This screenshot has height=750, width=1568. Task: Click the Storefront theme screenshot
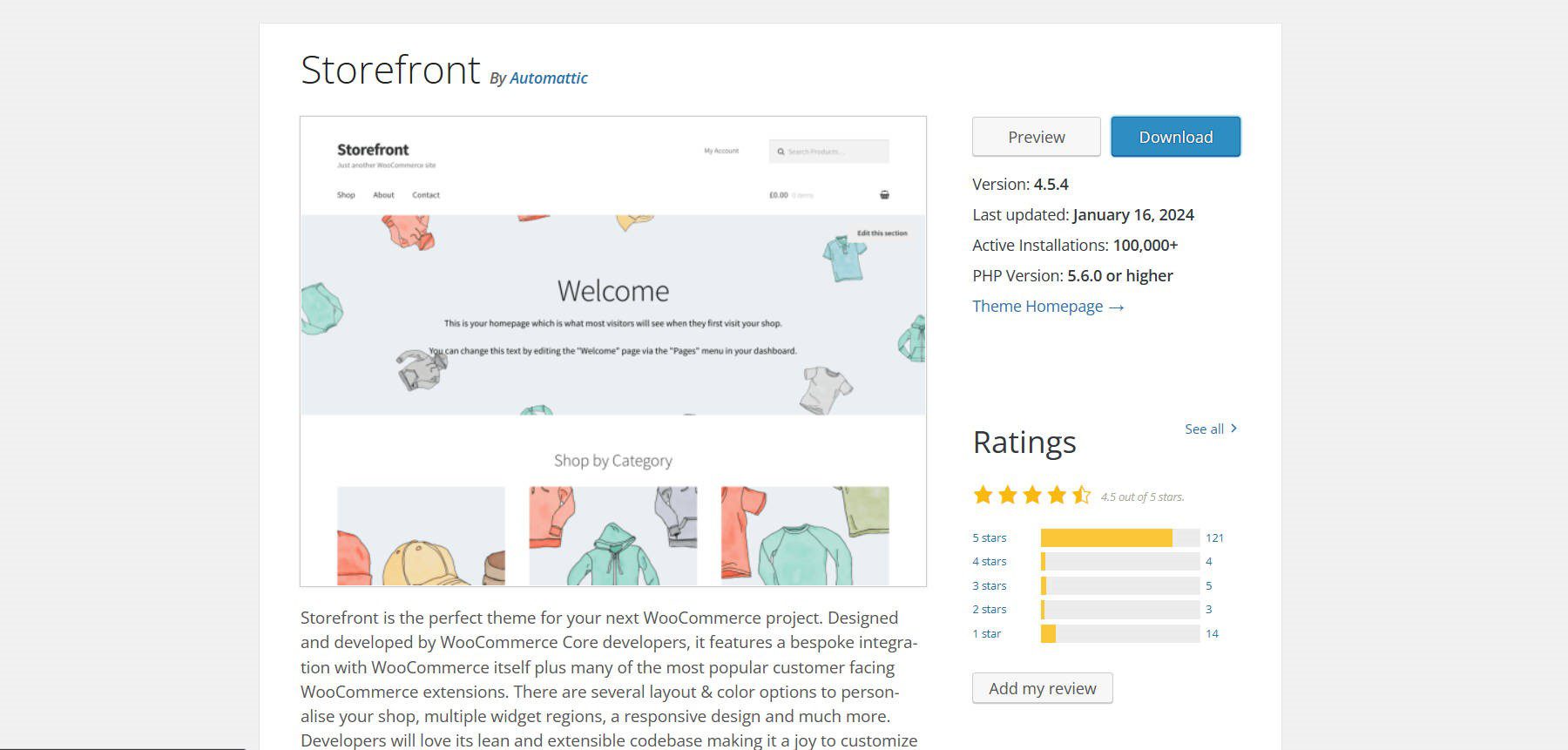click(613, 351)
